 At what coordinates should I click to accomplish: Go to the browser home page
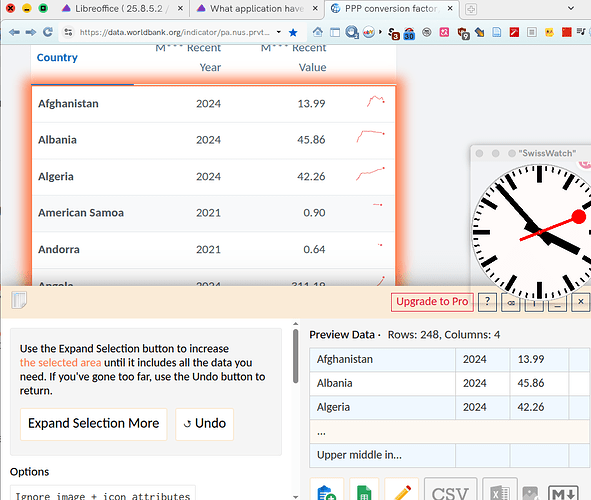pos(318,32)
